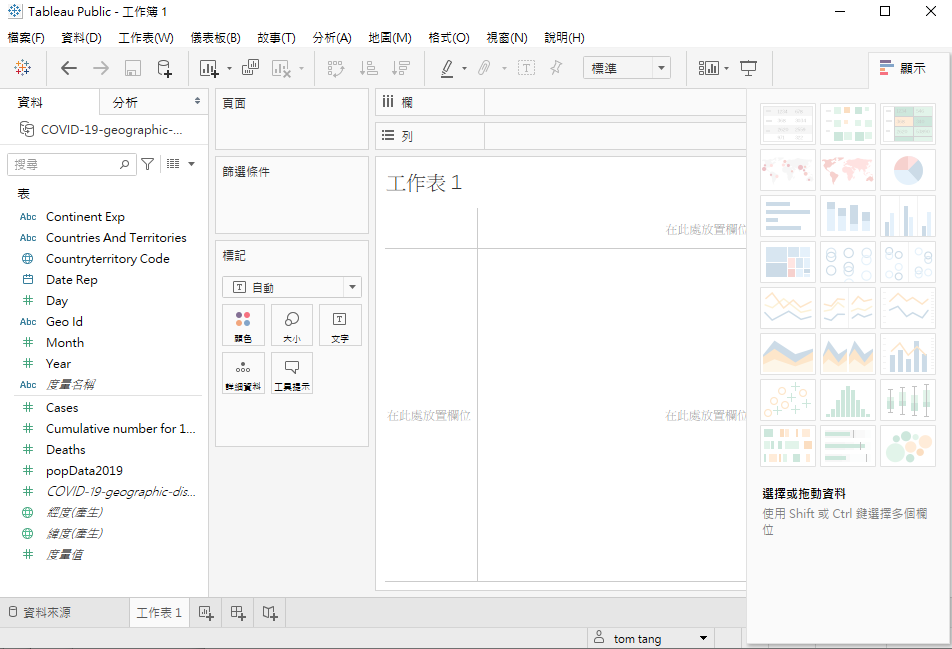The image size is (952, 649).
Task: Click the fix axes pin icon
Action: pos(556,68)
